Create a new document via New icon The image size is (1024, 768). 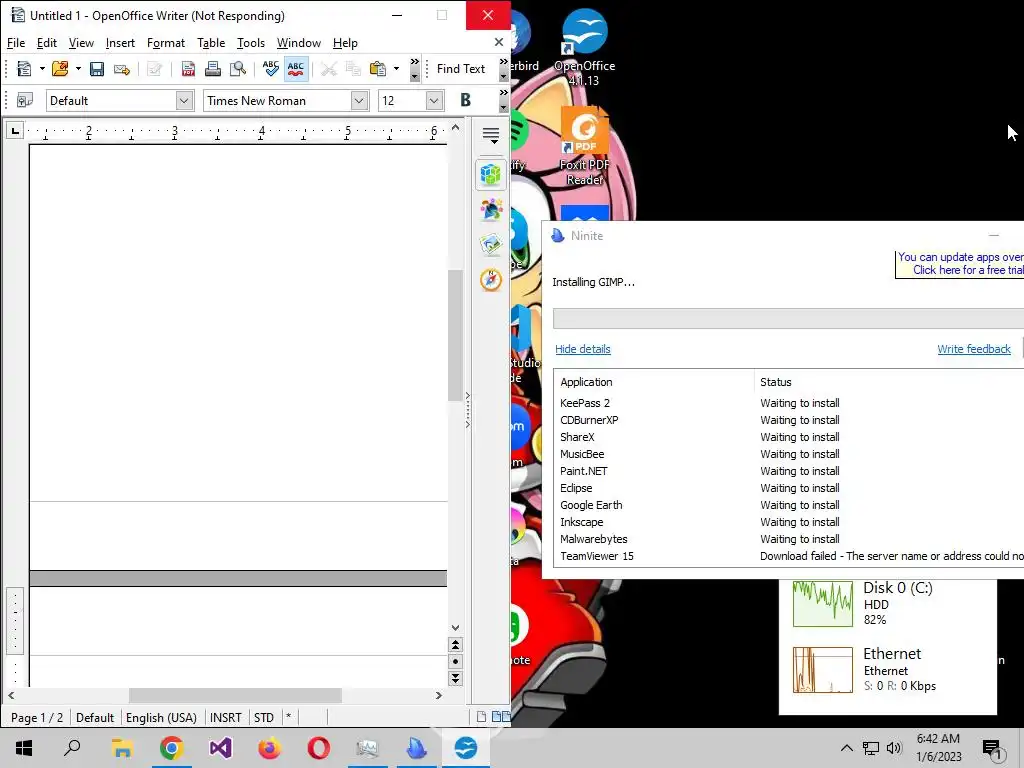[24, 69]
